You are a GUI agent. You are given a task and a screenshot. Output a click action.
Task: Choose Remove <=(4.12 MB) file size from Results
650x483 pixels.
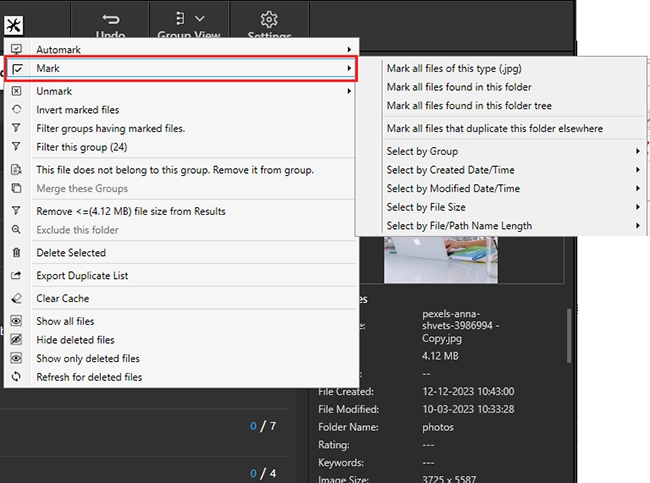point(181,211)
